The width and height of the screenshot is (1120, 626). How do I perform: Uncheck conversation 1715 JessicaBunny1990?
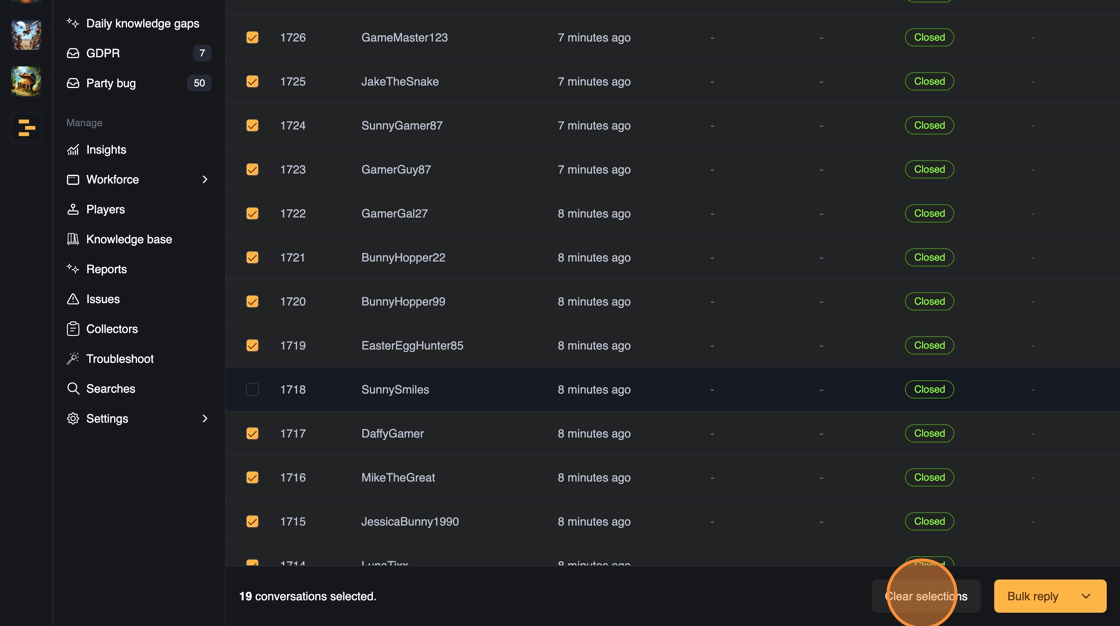click(252, 522)
